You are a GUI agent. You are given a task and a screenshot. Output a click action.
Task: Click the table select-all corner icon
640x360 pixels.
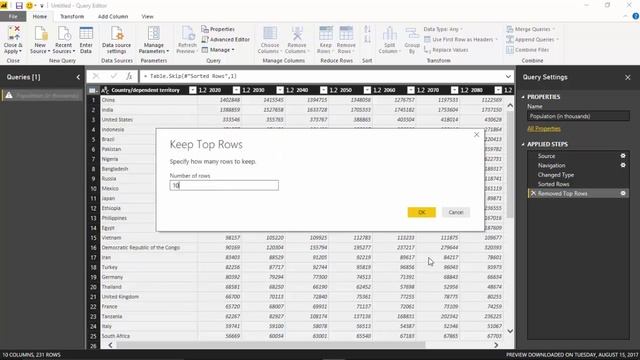click(x=92, y=90)
